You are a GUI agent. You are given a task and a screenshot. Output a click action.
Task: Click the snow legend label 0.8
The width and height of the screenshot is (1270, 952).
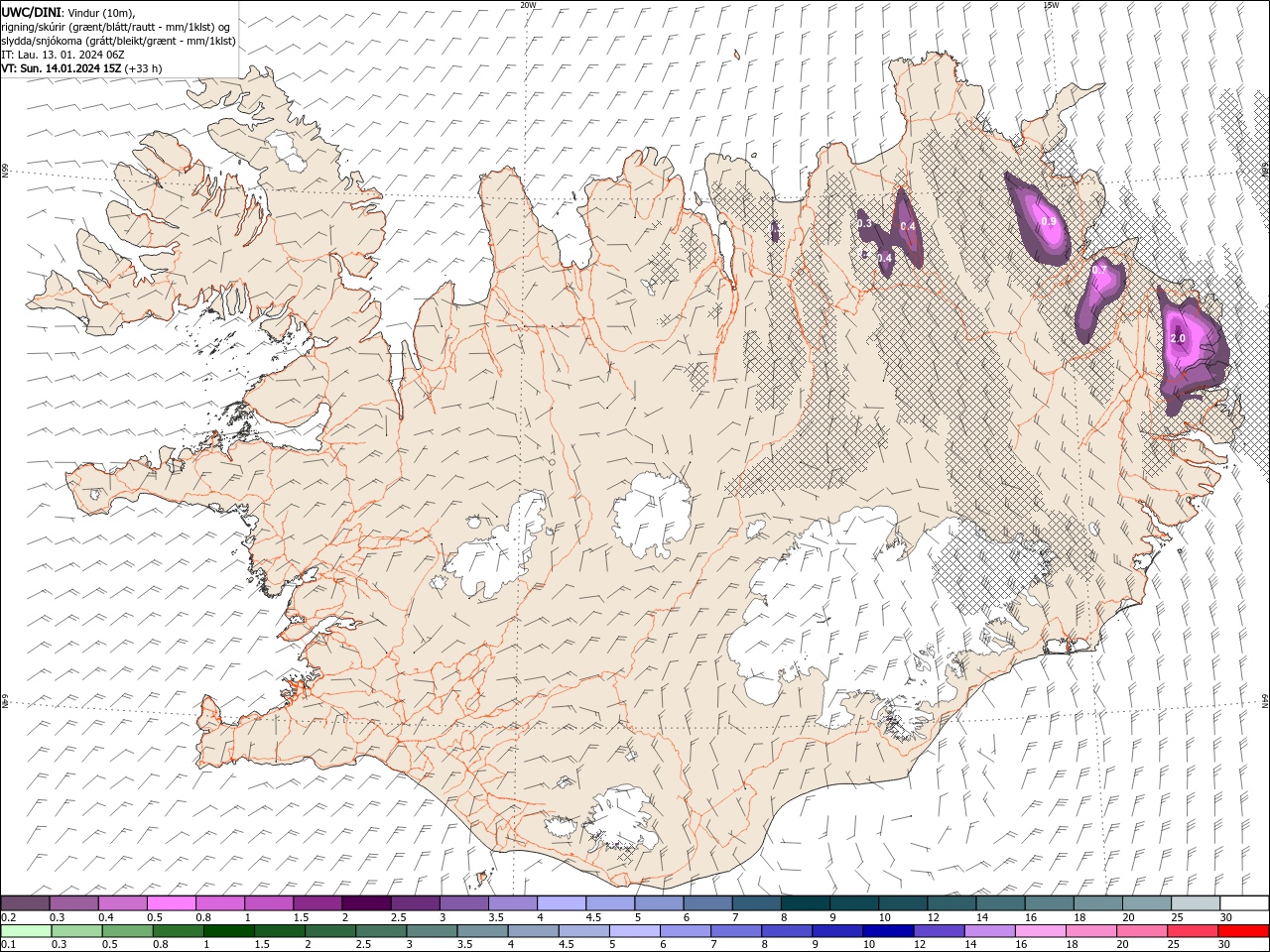pos(201,917)
